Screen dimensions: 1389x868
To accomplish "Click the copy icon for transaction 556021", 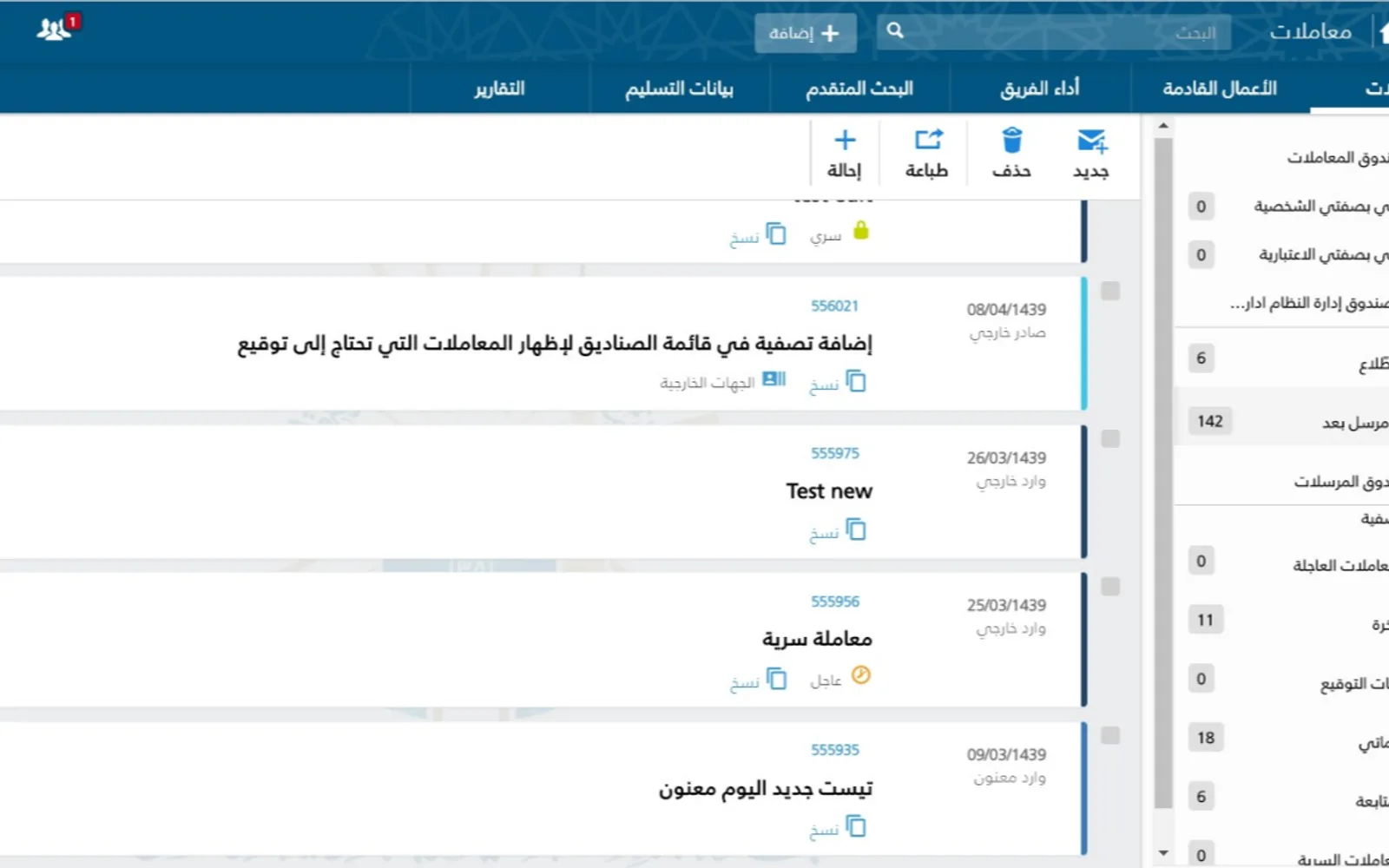I will [x=856, y=381].
